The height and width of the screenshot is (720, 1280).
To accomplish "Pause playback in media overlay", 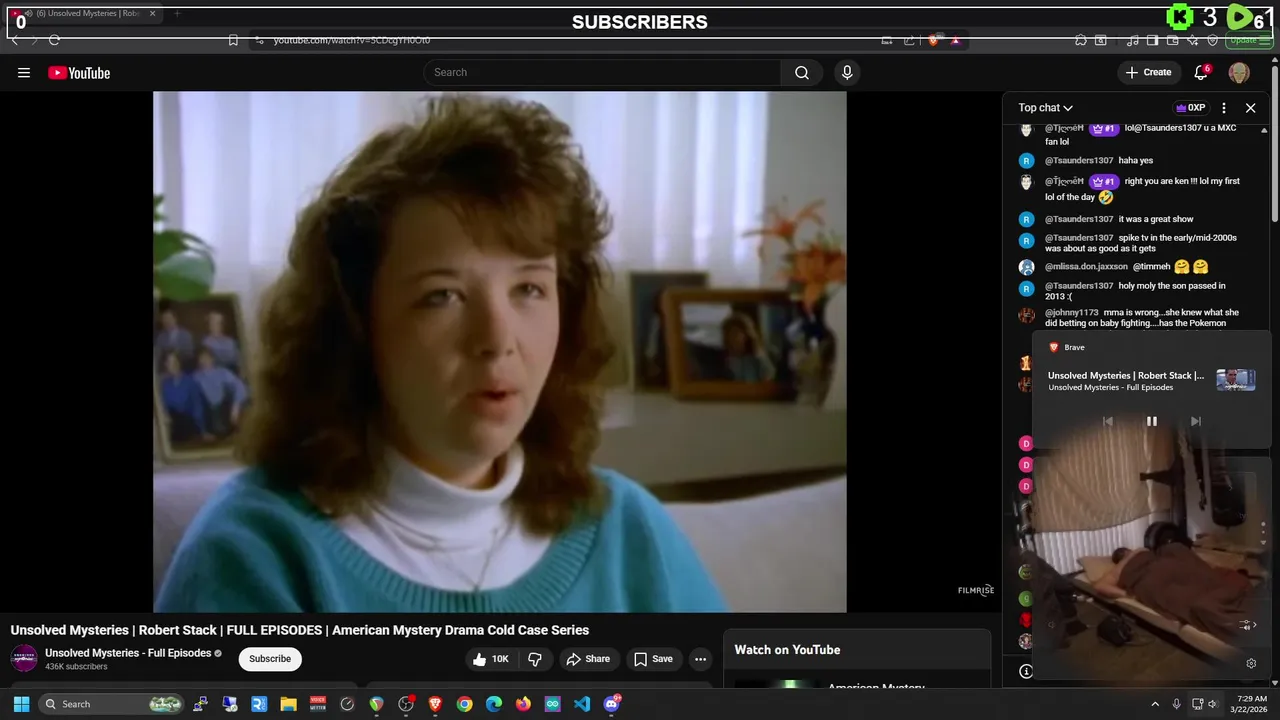I will (1151, 421).
